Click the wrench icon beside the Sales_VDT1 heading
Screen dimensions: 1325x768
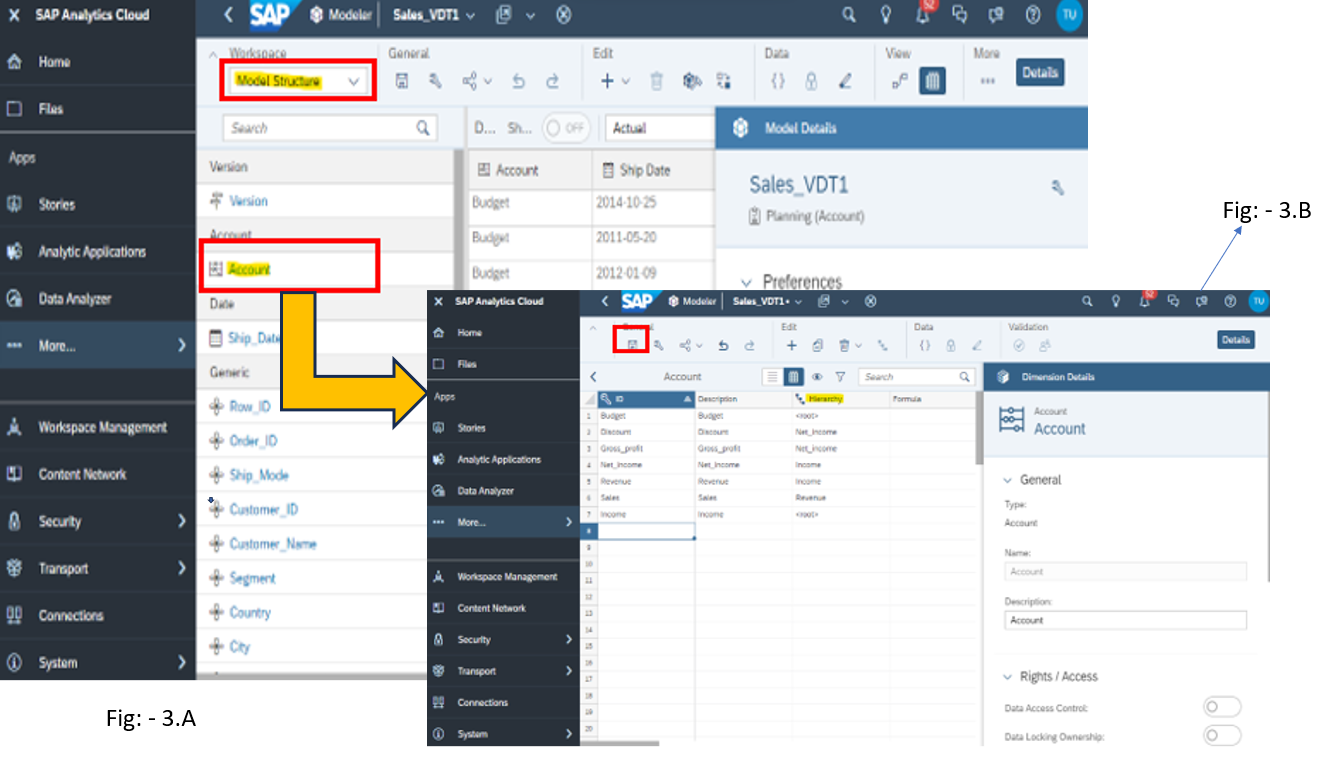(1058, 187)
